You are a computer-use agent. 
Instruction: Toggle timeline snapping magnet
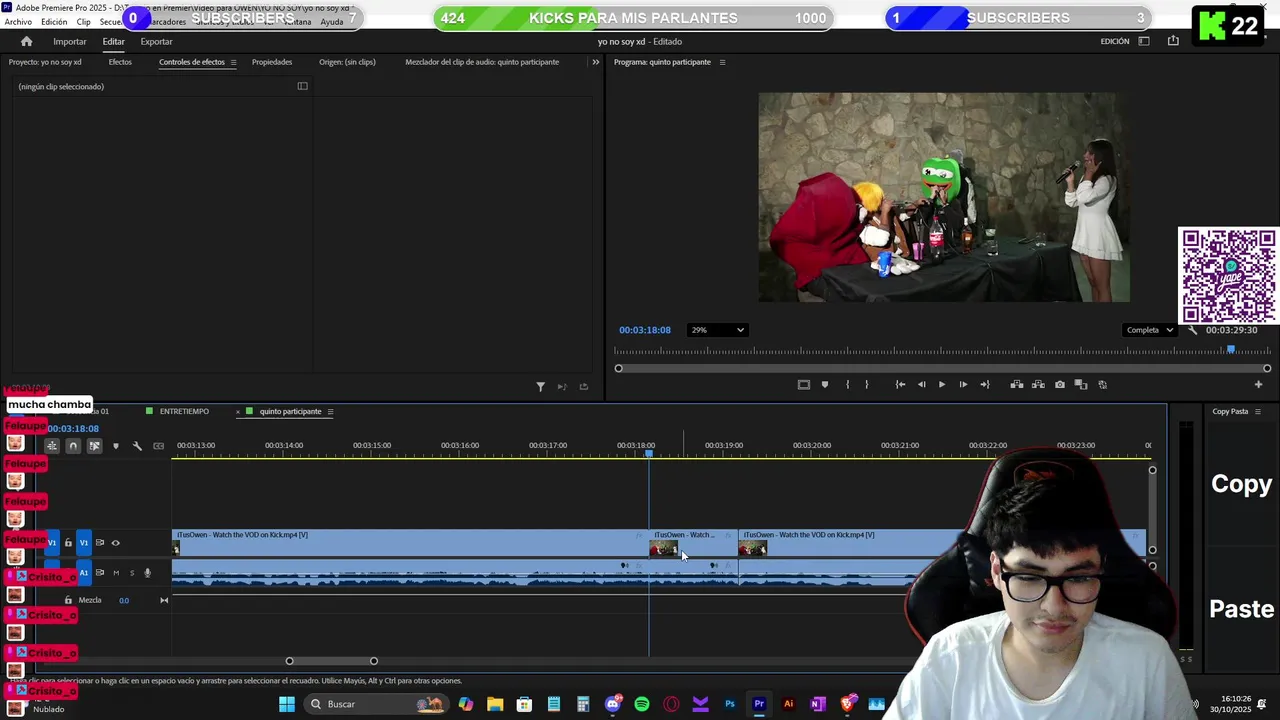click(73, 446)
